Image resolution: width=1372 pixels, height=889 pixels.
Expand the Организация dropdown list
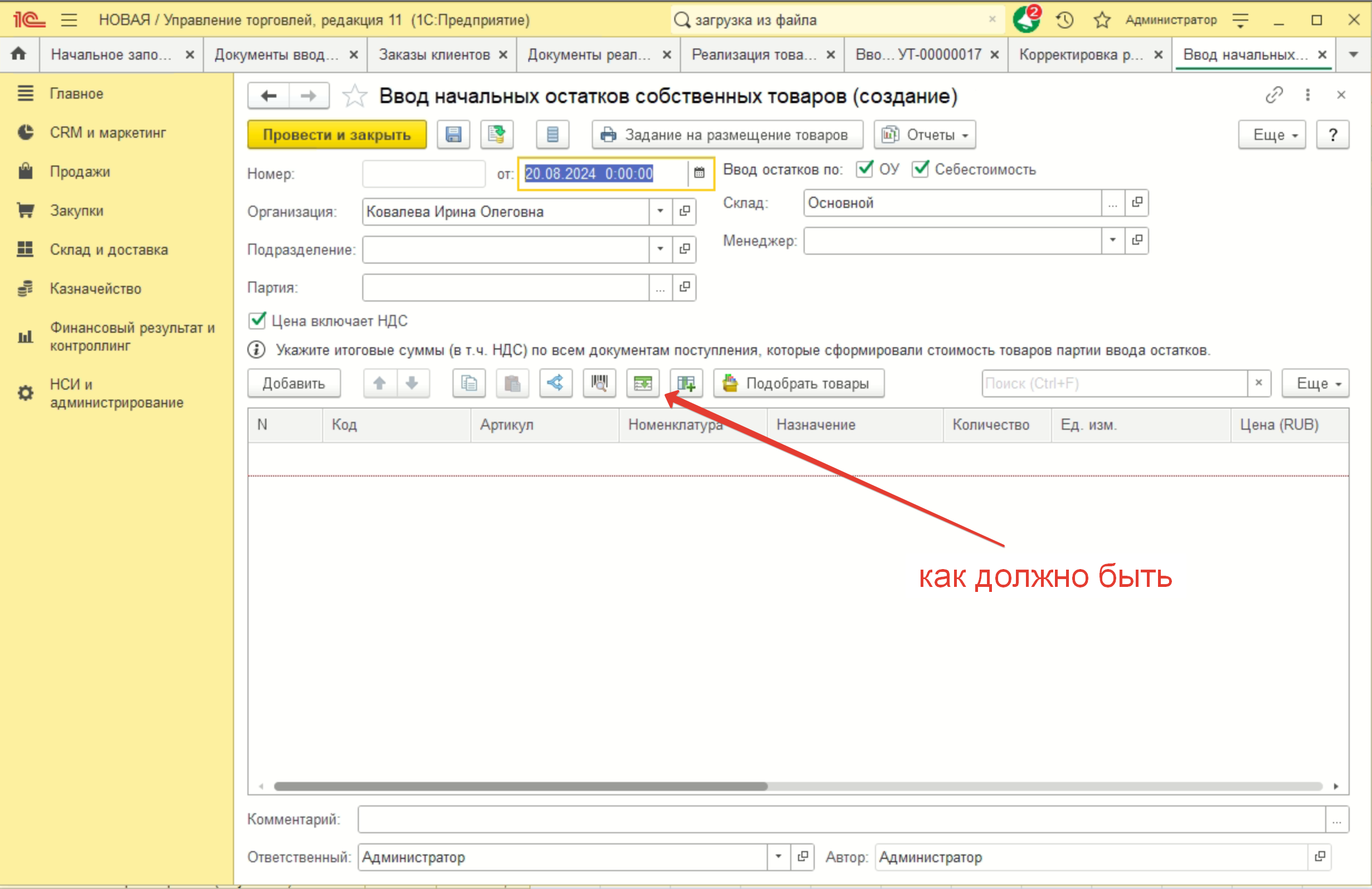(x=660, y=212)
